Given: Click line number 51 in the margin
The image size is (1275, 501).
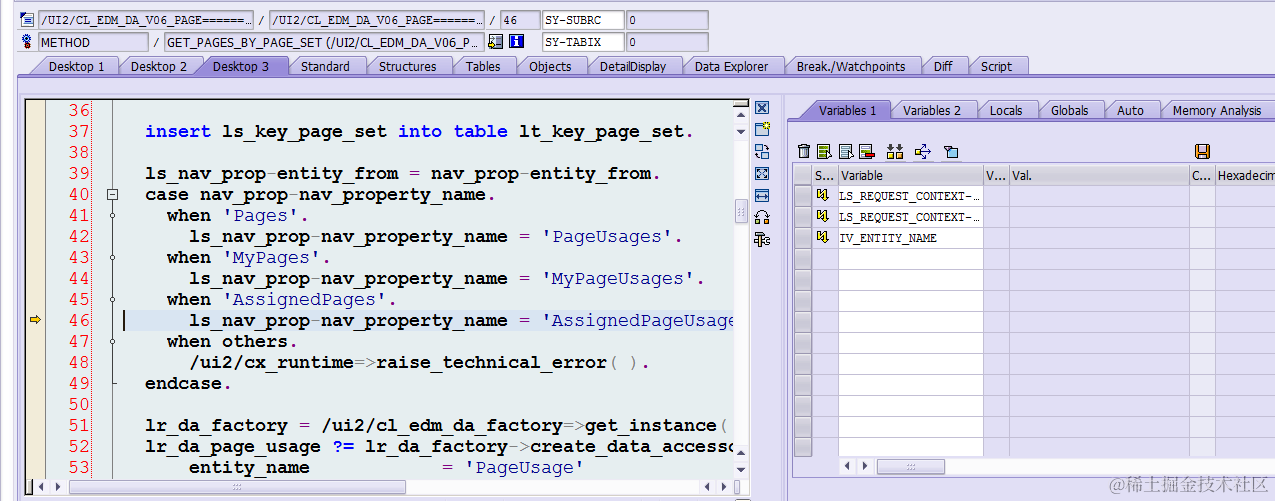Looking at the screenshot, I should click(x=79, y=425).
